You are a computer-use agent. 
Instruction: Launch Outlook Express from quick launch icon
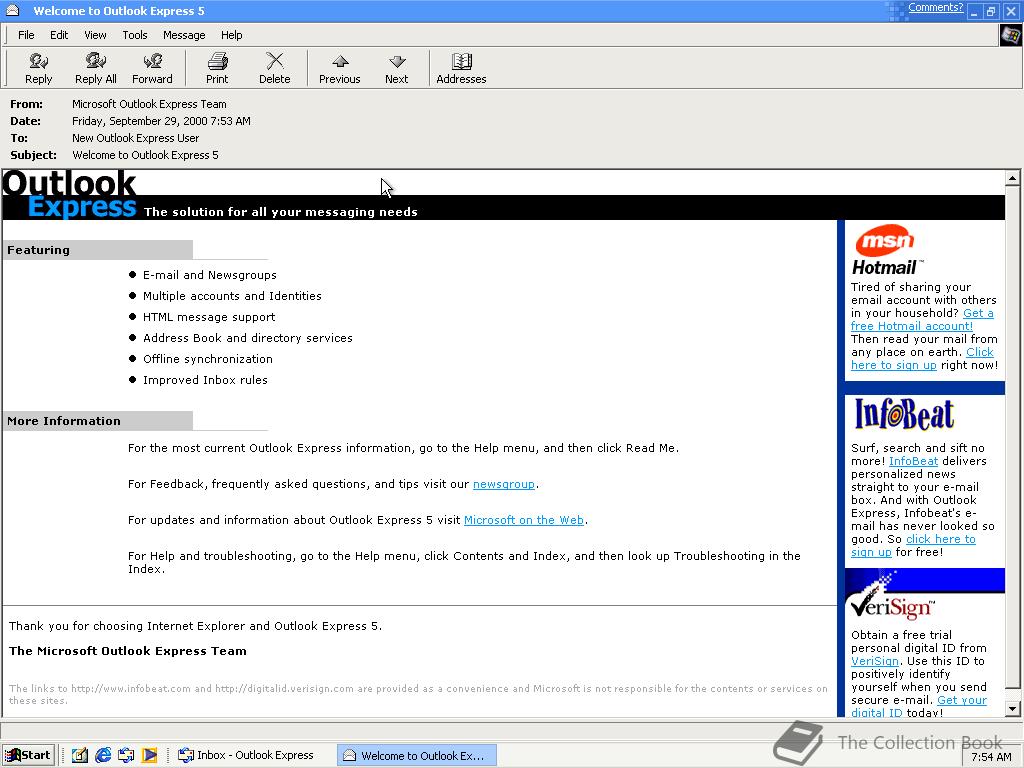point(126,755)
